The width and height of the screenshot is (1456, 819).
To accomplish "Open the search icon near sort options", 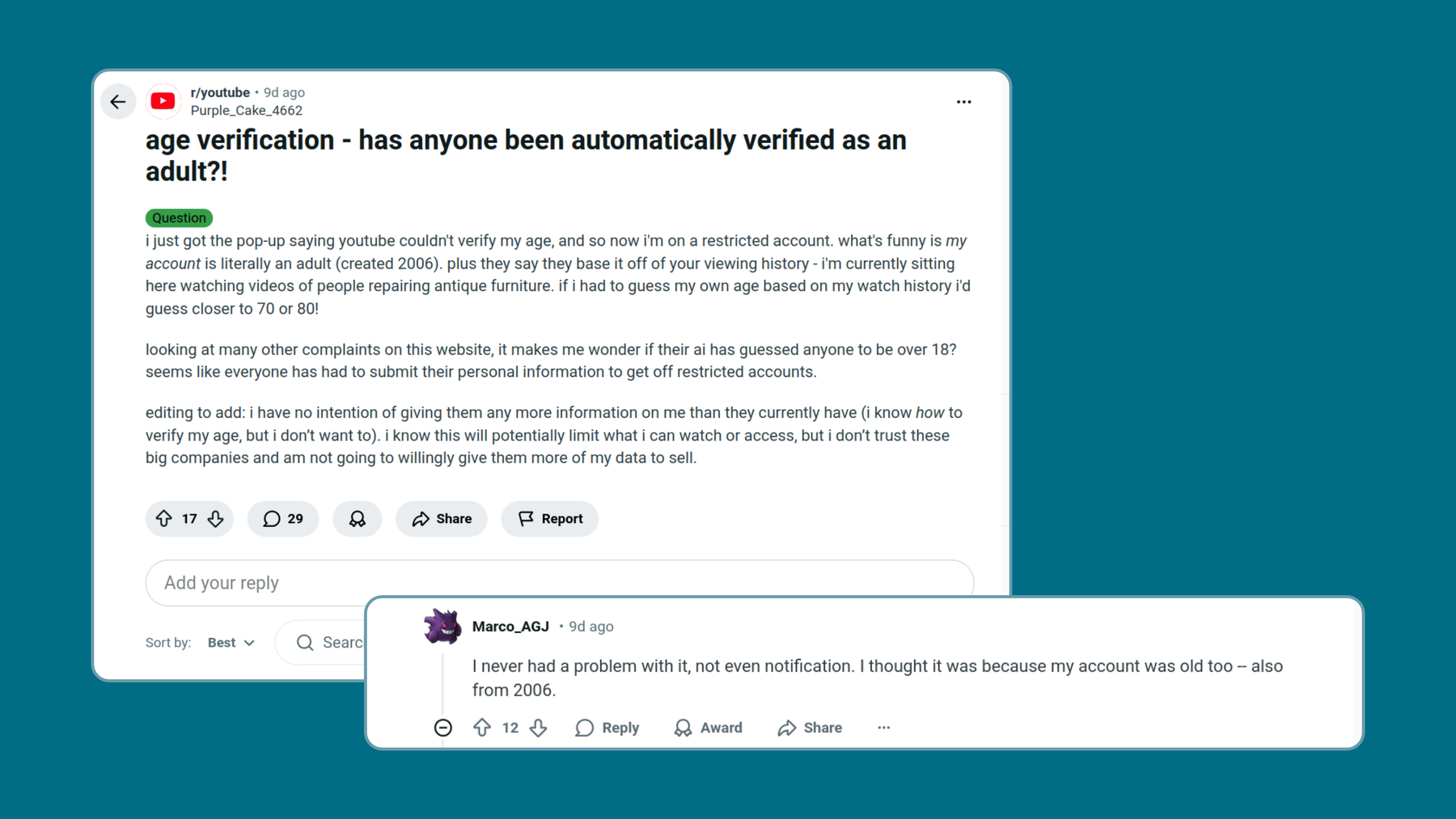I will click(305, 642).
